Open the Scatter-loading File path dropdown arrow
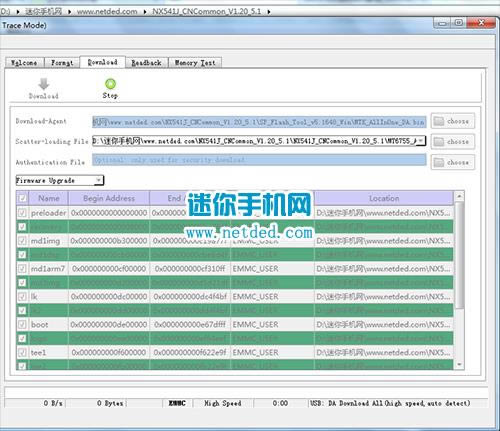This screenshot has height=431, width=500. tap(421, 141)
